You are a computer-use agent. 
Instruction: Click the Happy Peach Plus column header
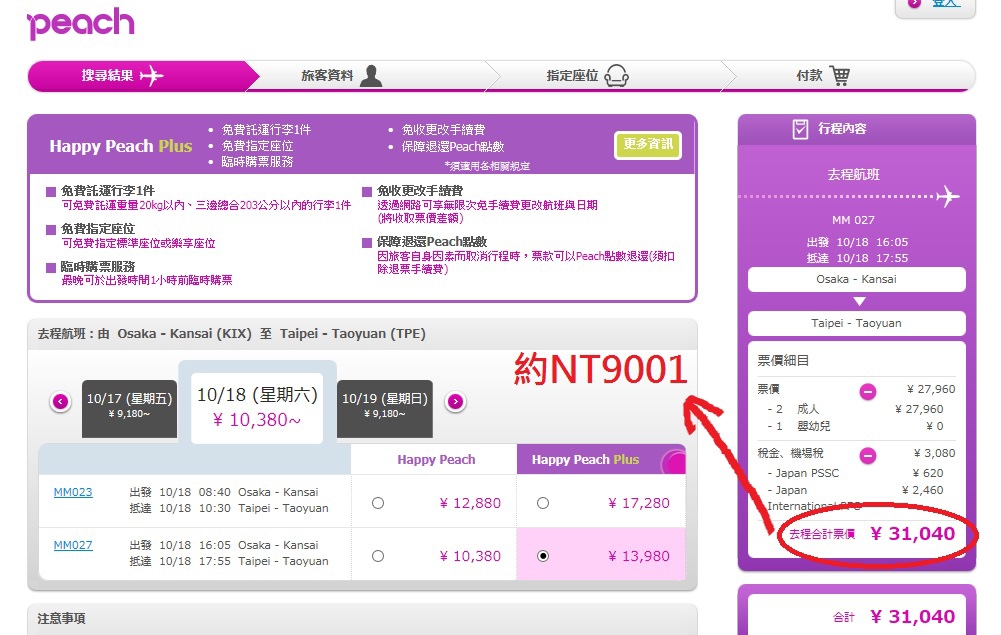(601, 459)
